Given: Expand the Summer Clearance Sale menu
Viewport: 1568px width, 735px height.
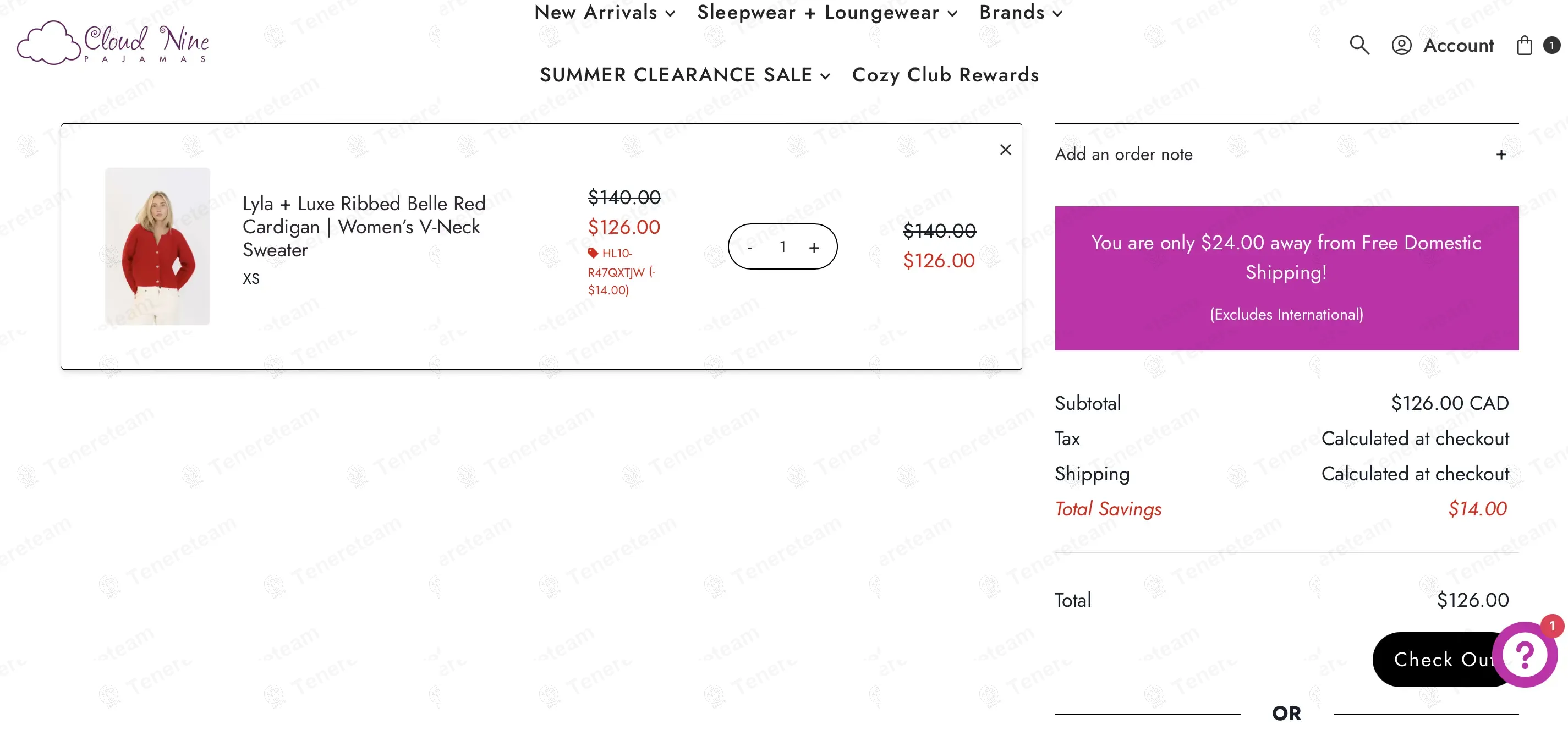Looking at the screenshot, I should [685, 75].
